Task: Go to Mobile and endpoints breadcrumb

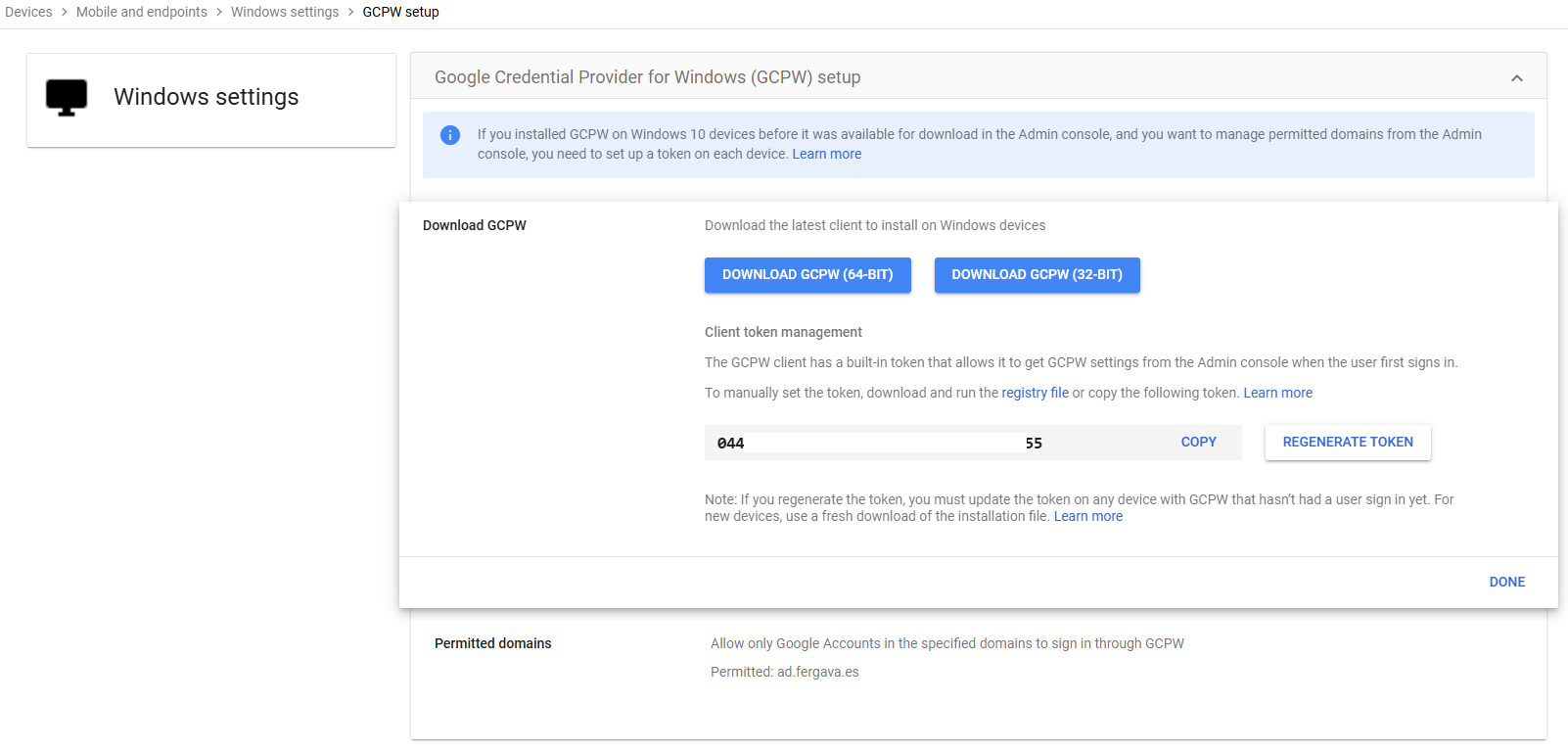Action: tap(142, 12)
